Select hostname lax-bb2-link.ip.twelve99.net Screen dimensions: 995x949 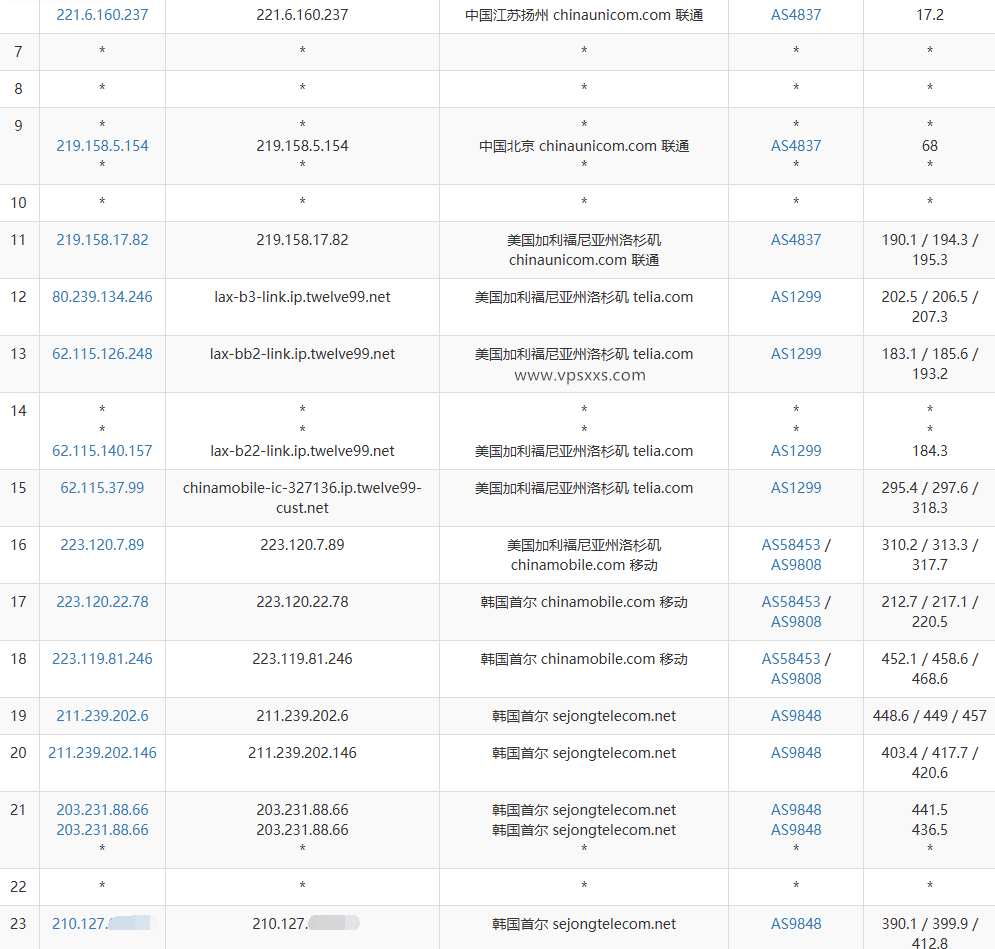[x=302, y=354]
